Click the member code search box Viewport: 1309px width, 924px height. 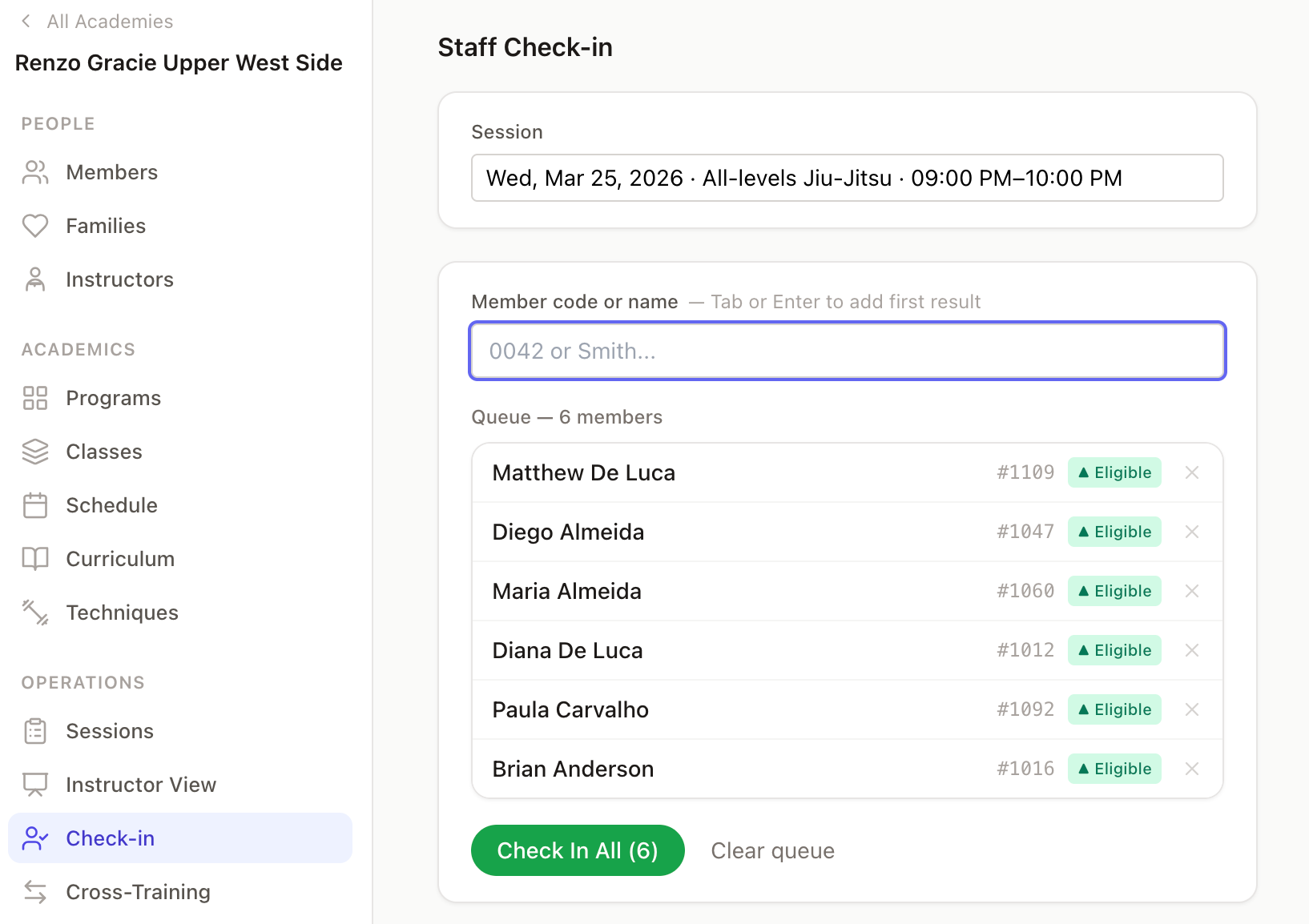click(x=847, y=351)
